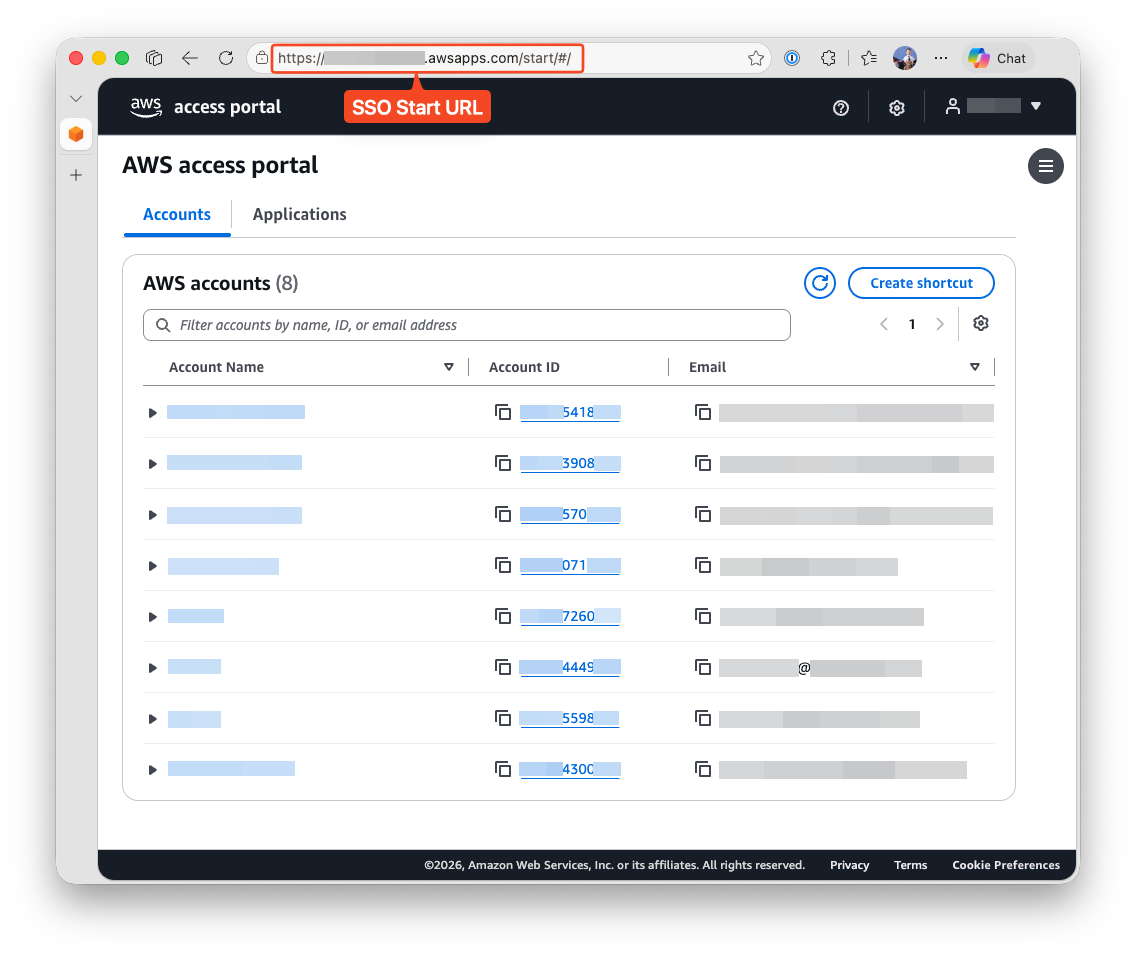Open portal settings gear in header

(897, 108)
